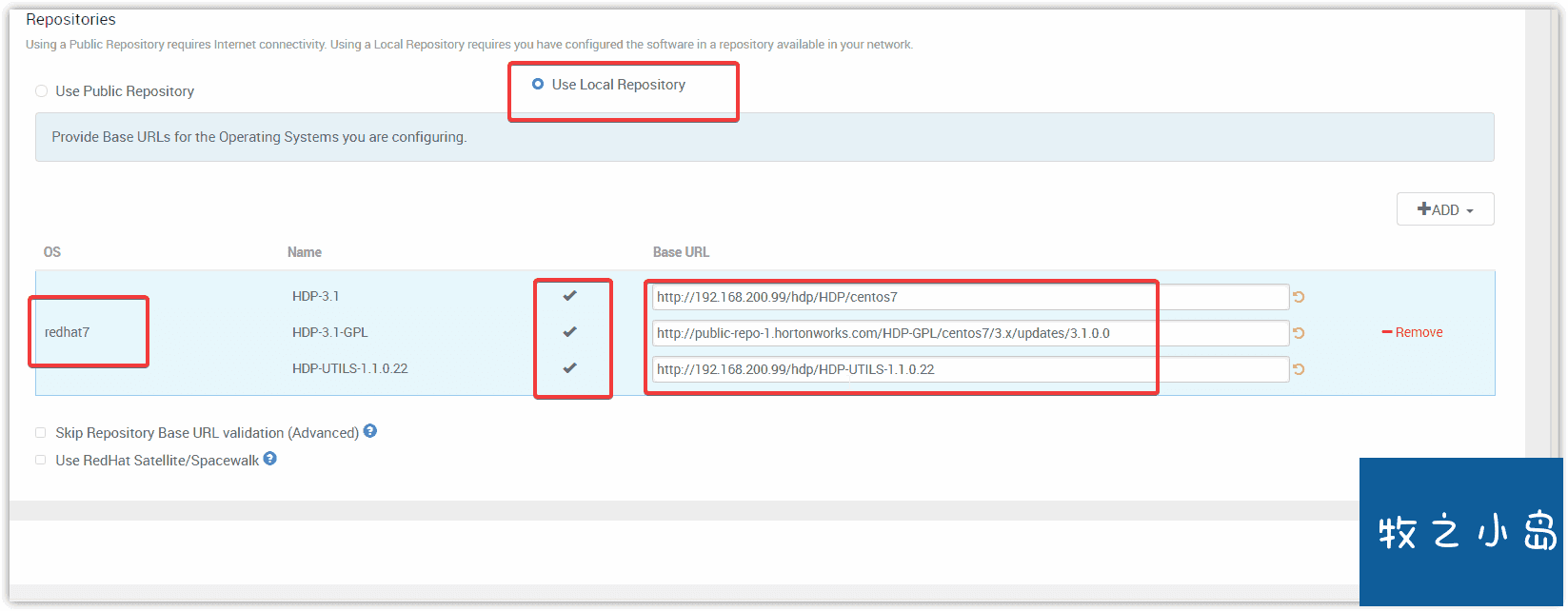Click the HDP-3.1 repository name
The height and width of the screenshot is (611, 1568).
point(315,296)
